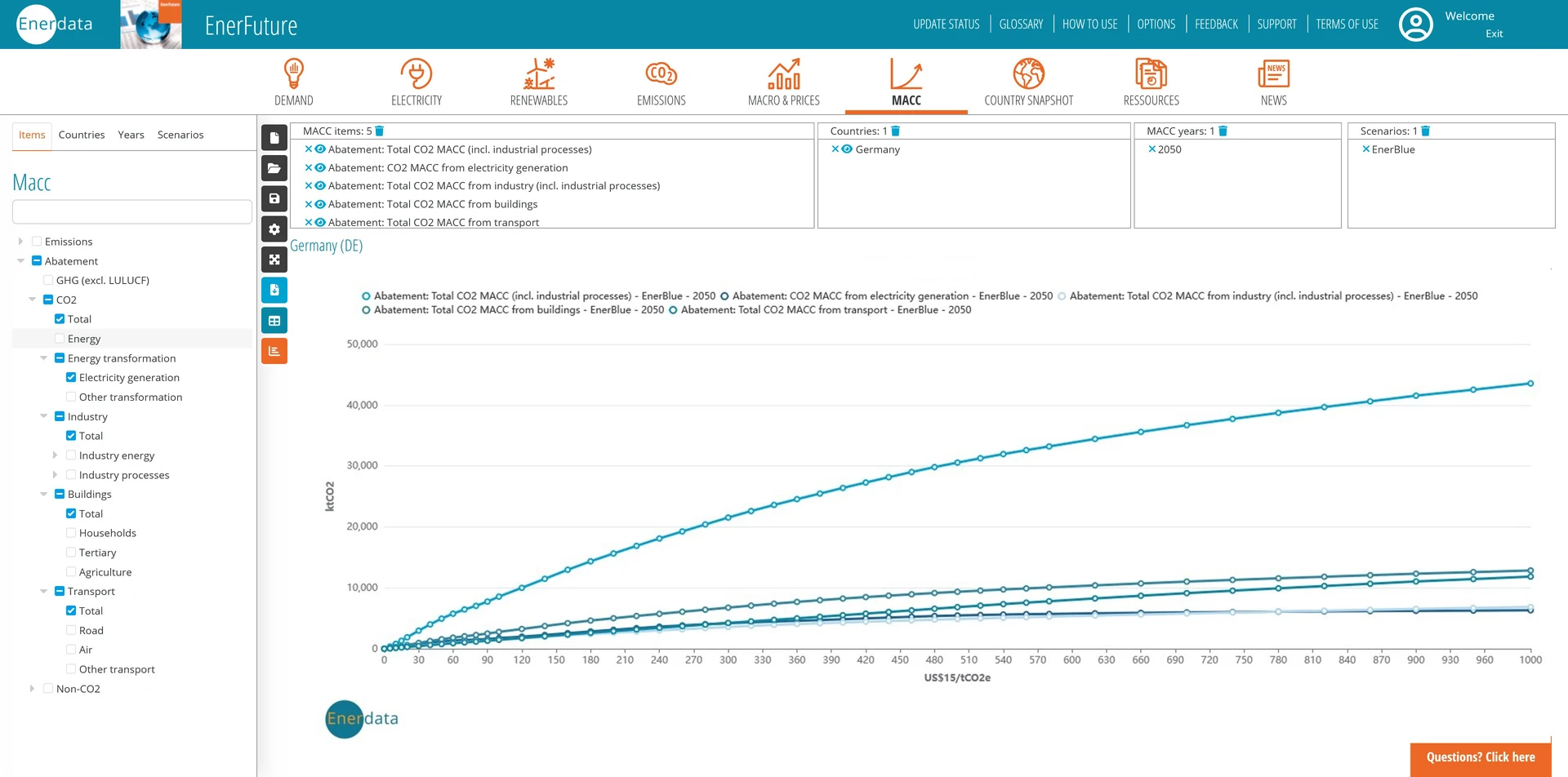Collapse the Industry tree node
This screenshot has width=1568, height=777.
click(x=43, y=416)
